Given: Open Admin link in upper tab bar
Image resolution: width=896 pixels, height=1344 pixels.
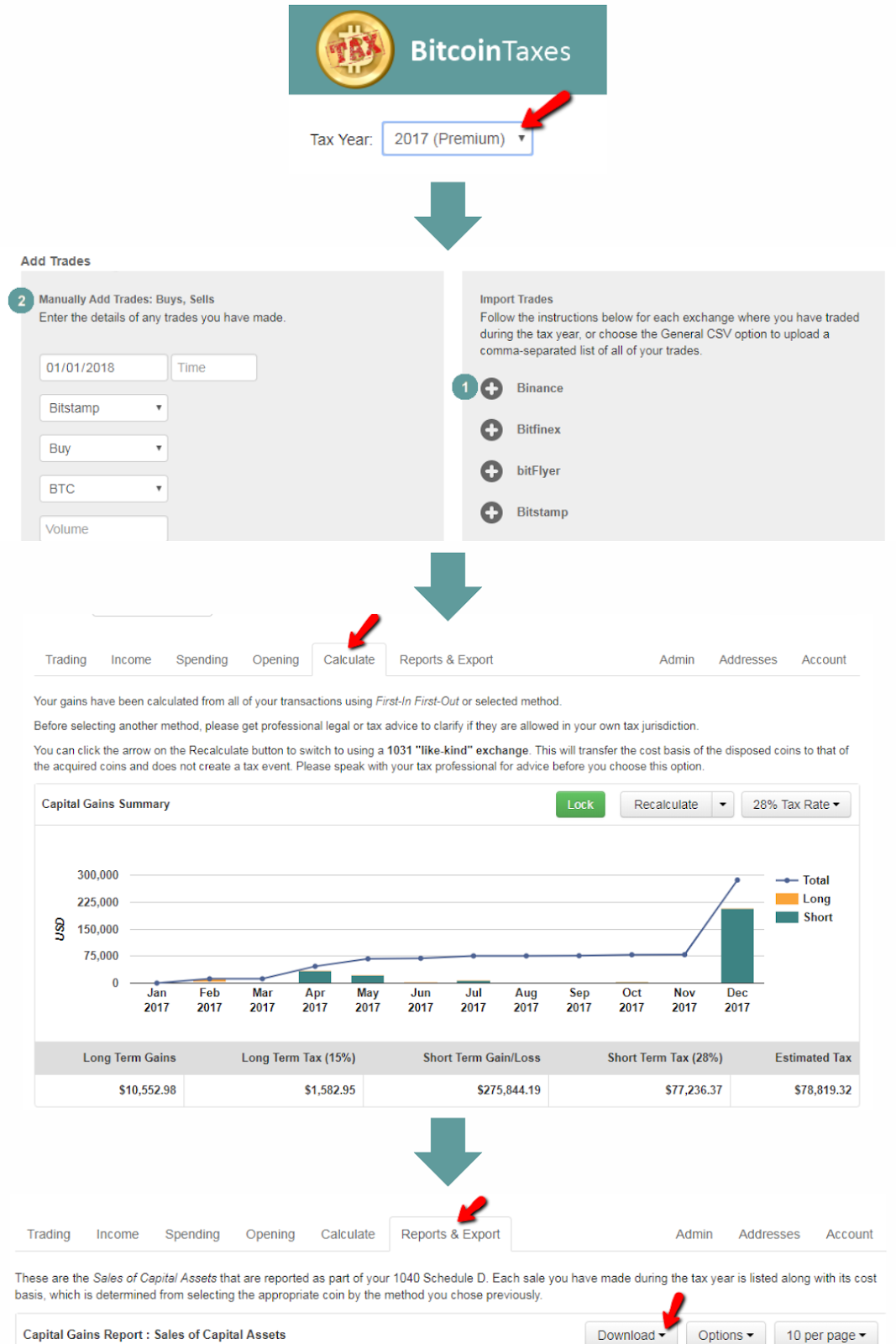Looking at the screenshot, I should [677, 660].
